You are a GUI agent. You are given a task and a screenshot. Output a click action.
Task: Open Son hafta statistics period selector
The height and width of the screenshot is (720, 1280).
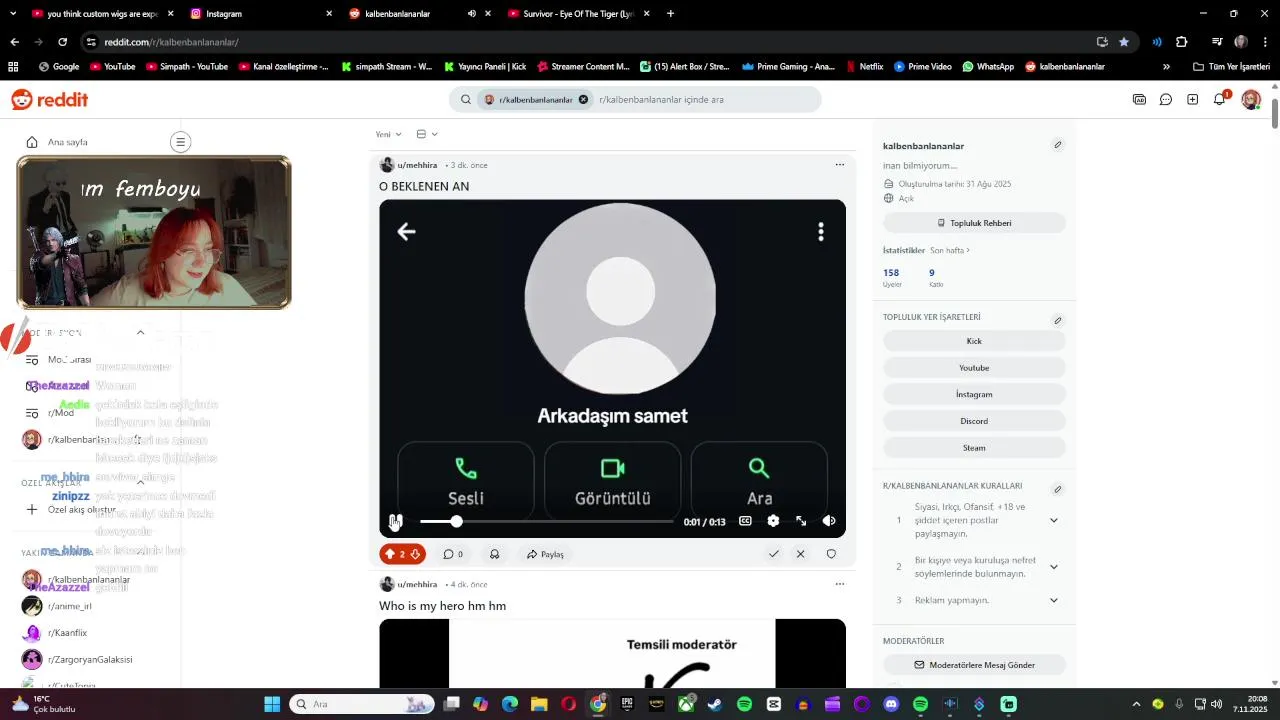pos(950,250)
